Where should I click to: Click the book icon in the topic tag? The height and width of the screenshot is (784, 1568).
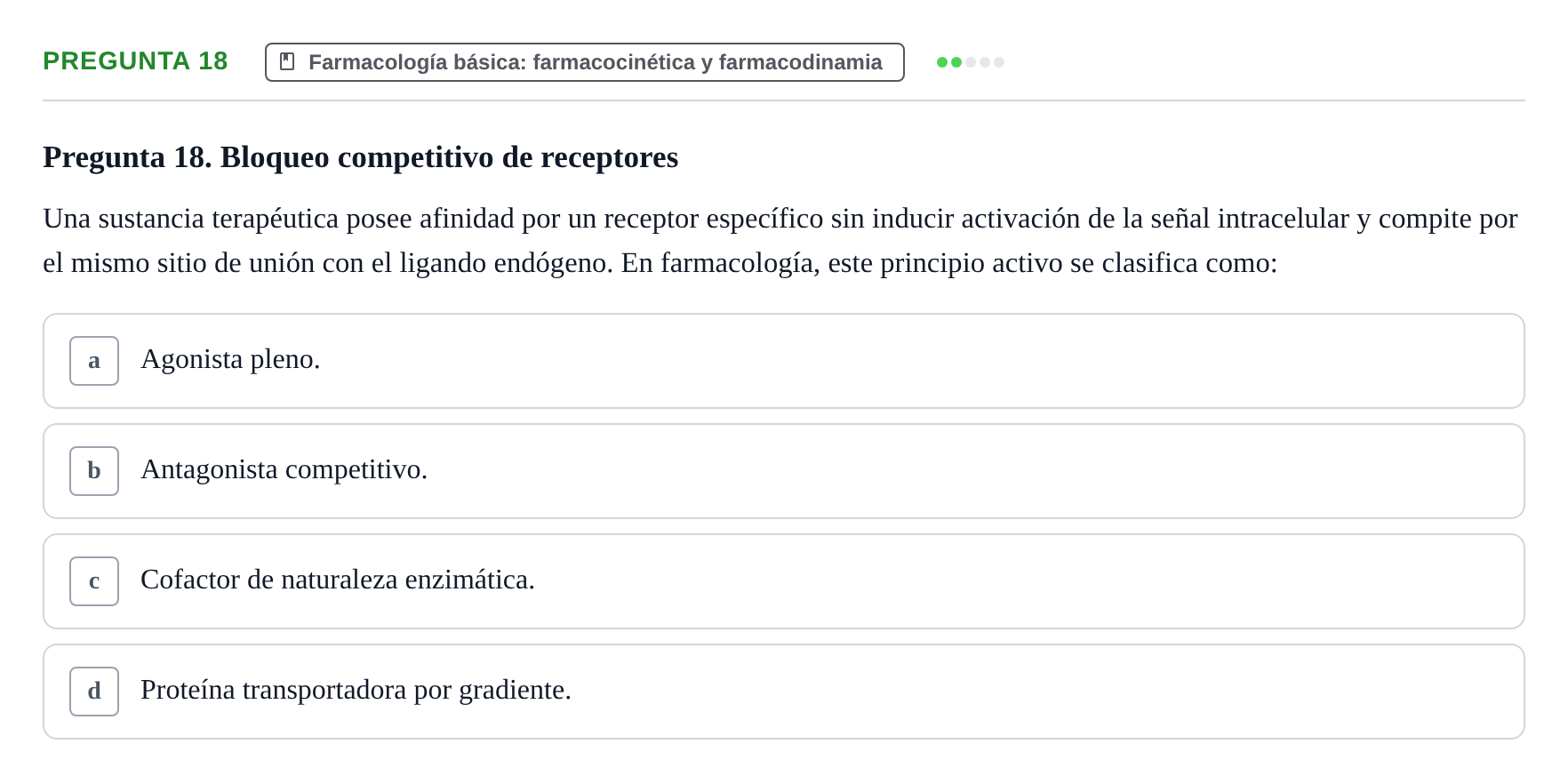287,61
